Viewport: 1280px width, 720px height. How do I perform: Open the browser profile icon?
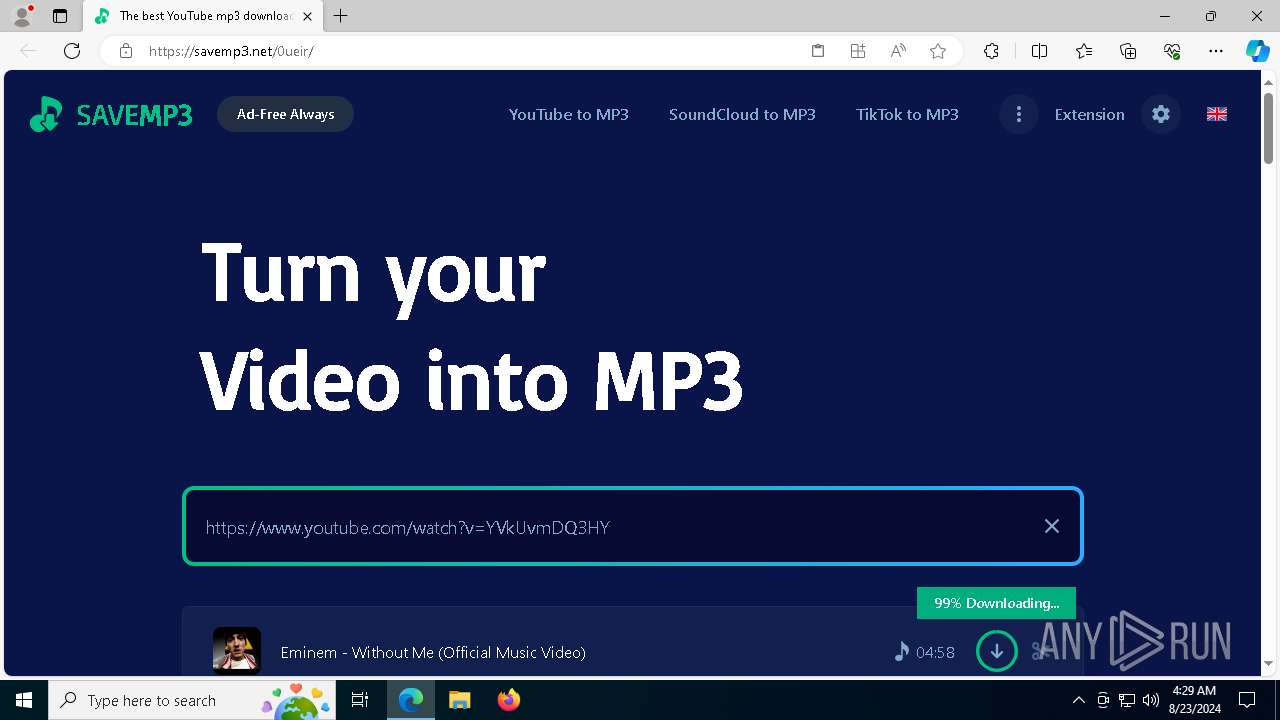(x=21, y=16)
